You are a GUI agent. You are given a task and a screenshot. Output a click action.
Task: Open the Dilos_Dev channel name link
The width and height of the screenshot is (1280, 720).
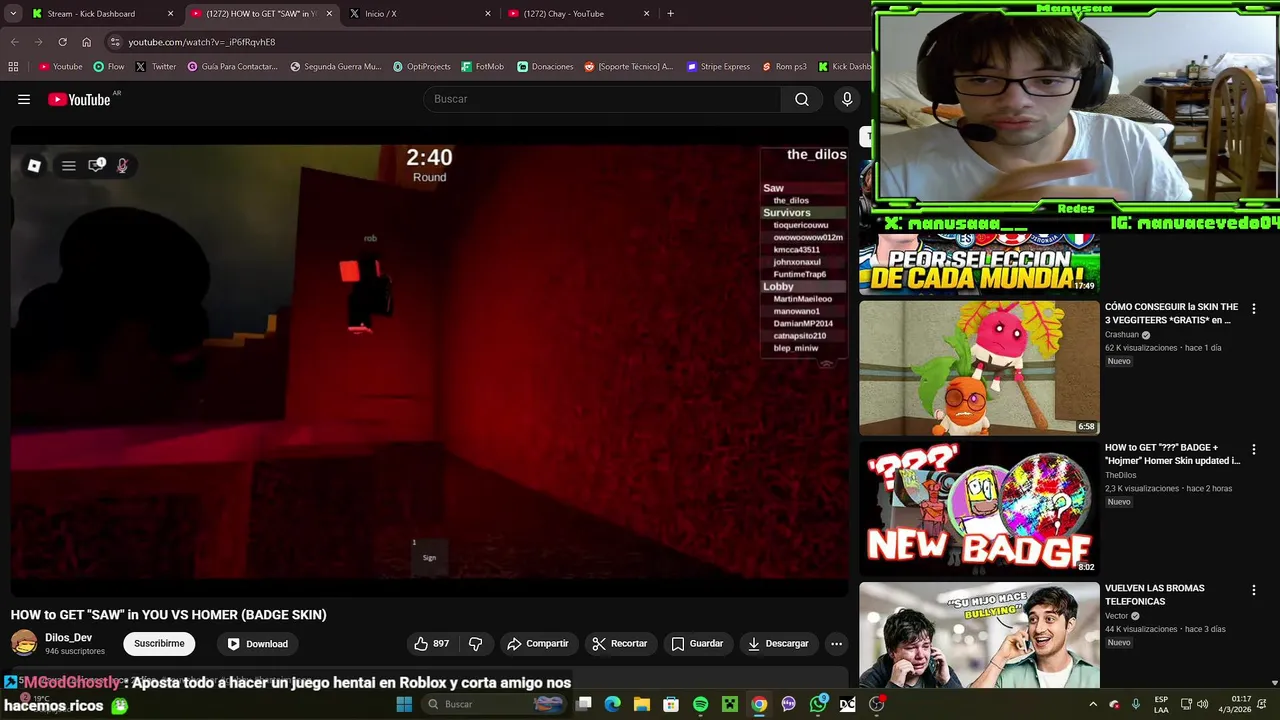(68, 638)
